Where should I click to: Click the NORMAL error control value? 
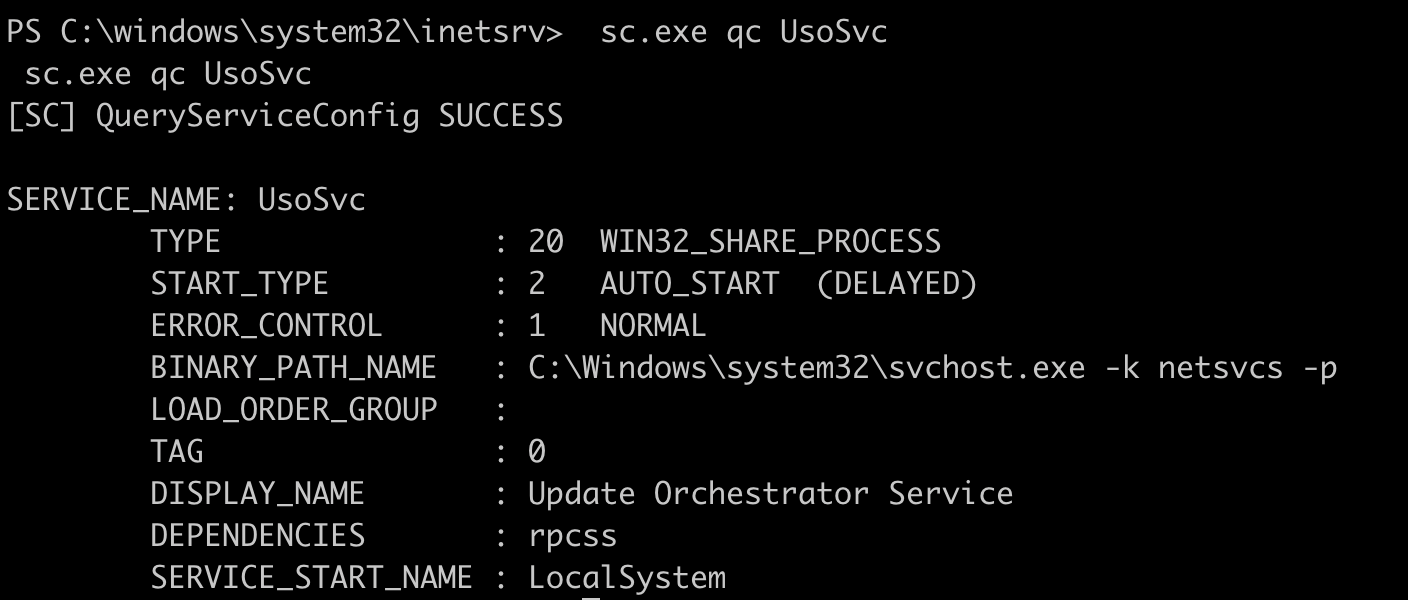(x=653, y=326)
